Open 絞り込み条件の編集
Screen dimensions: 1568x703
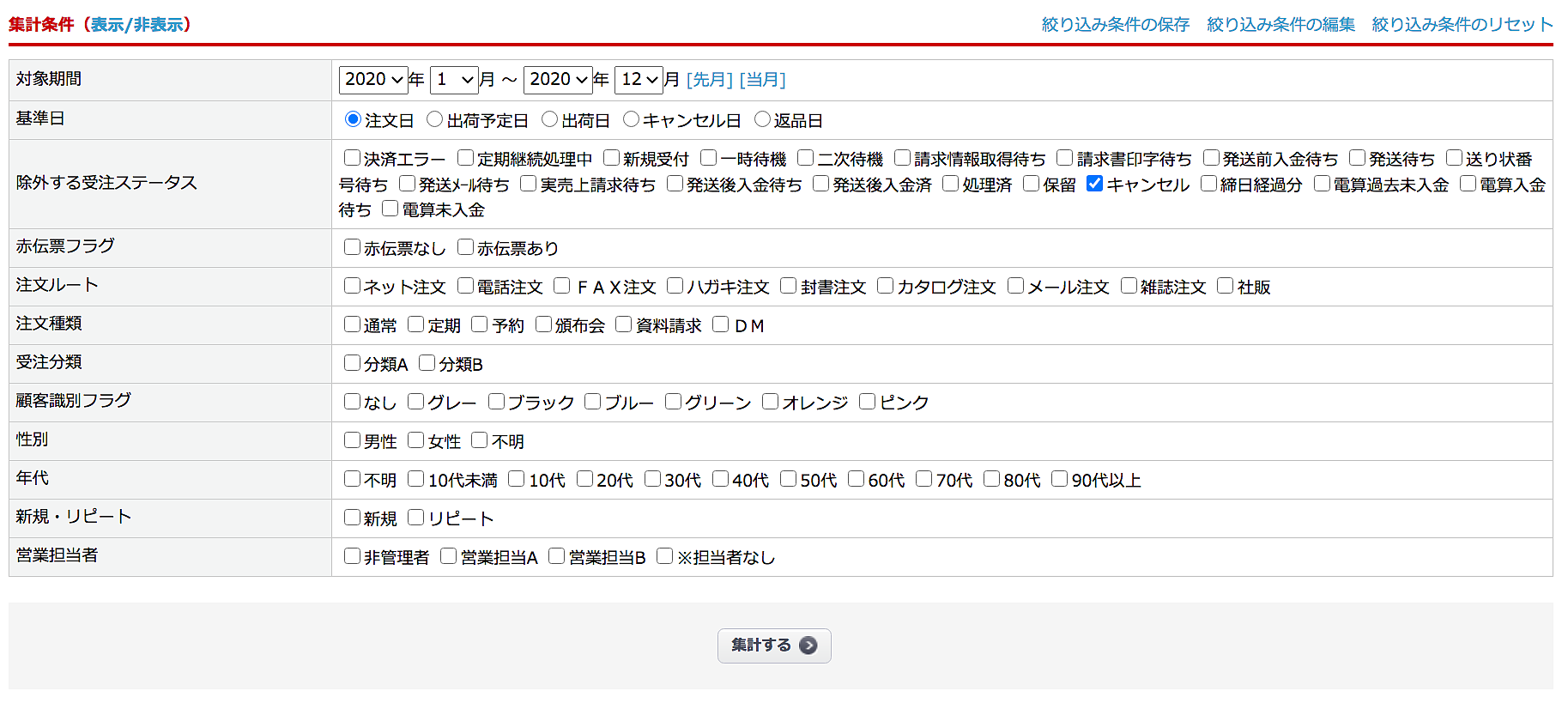coord(1280,25)
